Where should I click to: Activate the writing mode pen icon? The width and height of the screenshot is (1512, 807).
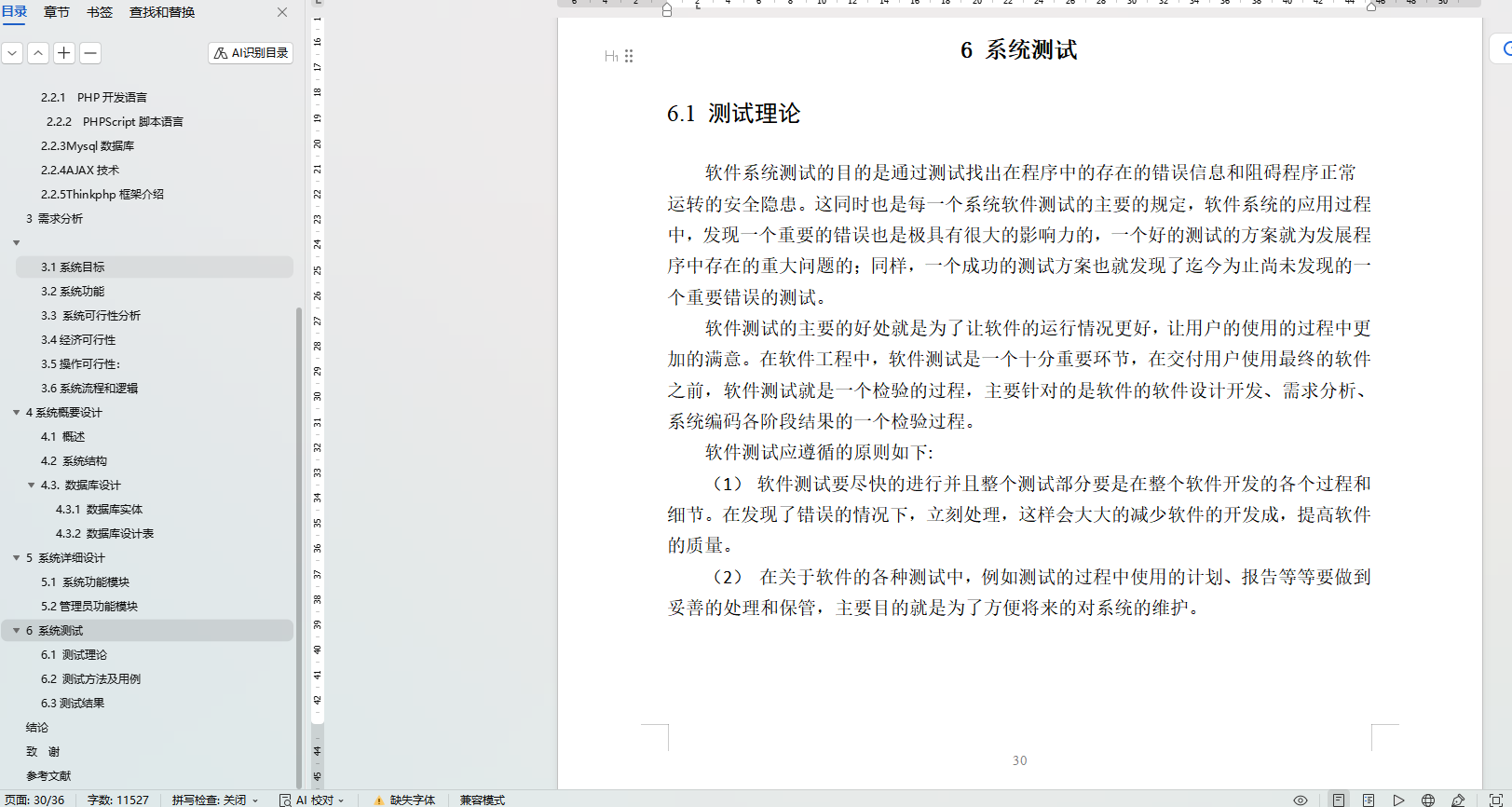click(1459, 800)
